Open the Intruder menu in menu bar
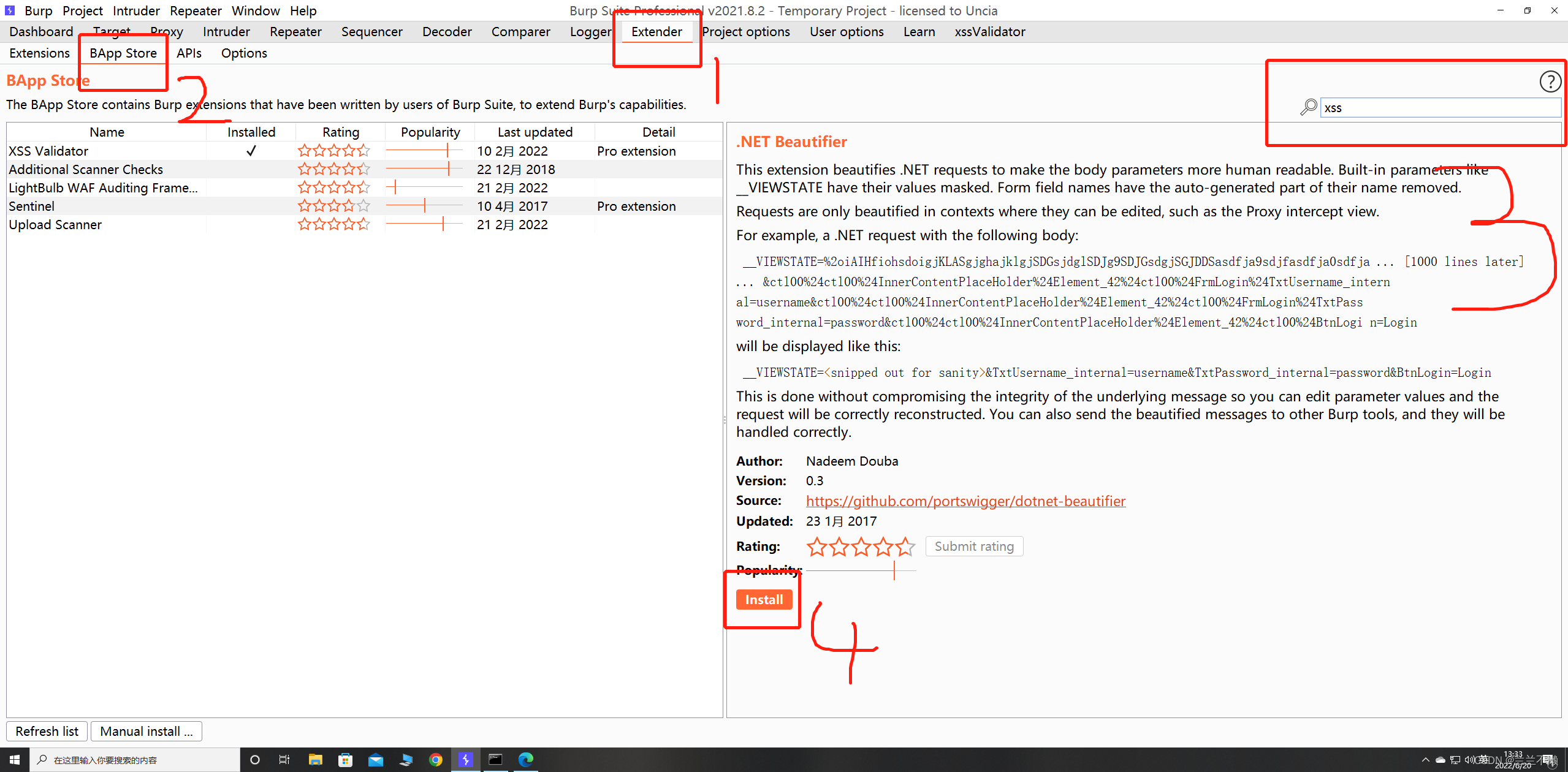The width and height of the screenshot is (1568, 772). 136,10
